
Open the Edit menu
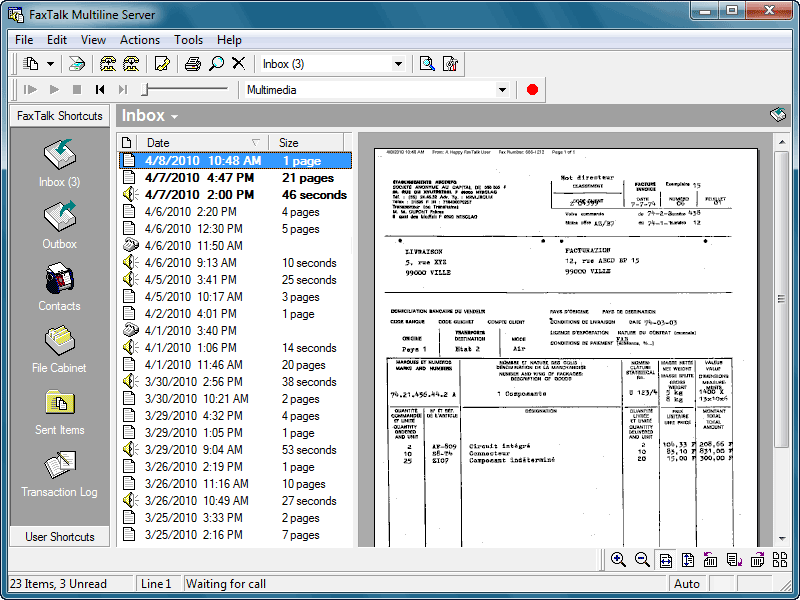[x=57, y=40]
